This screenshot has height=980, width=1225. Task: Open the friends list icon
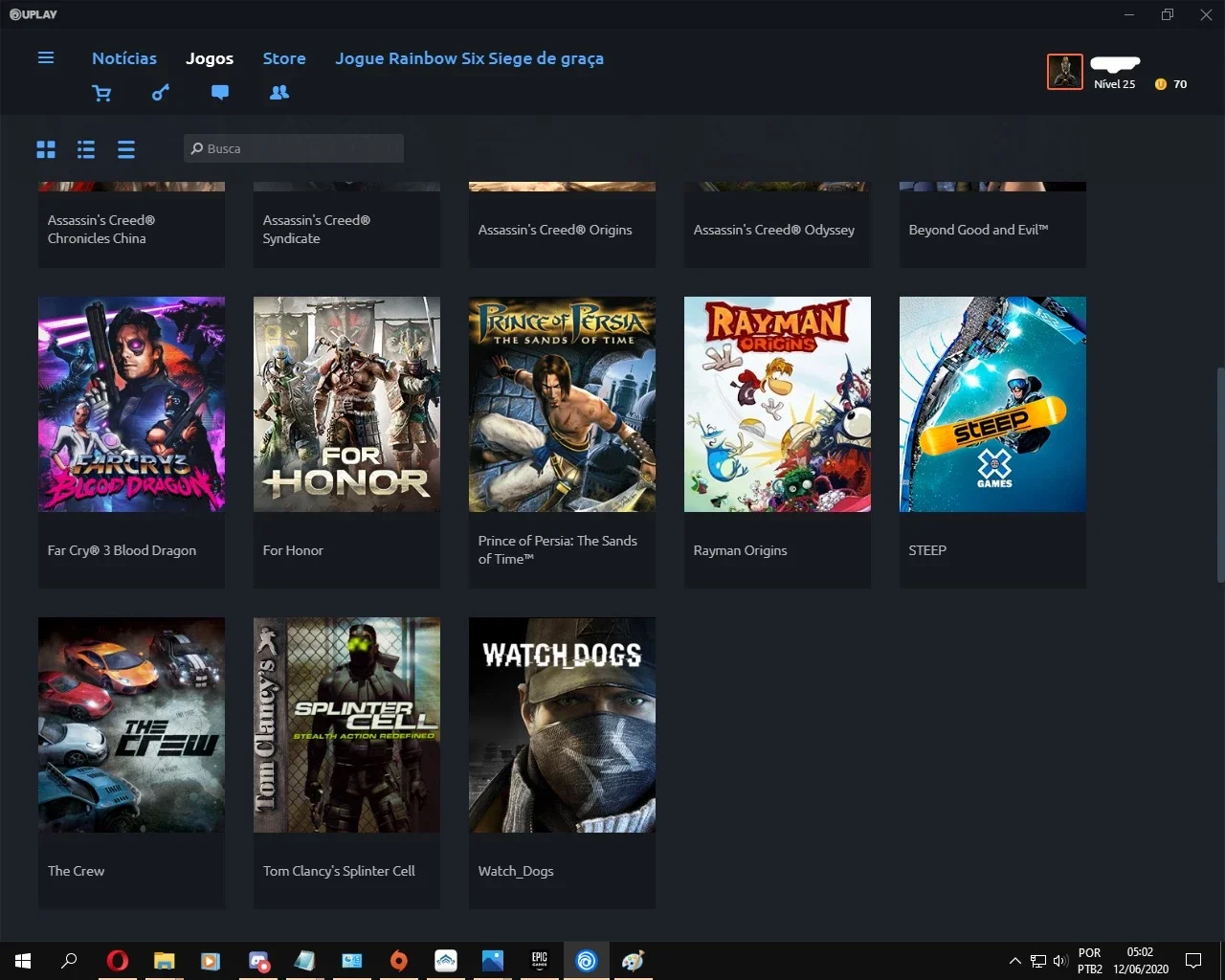click(x=279, y=93)
